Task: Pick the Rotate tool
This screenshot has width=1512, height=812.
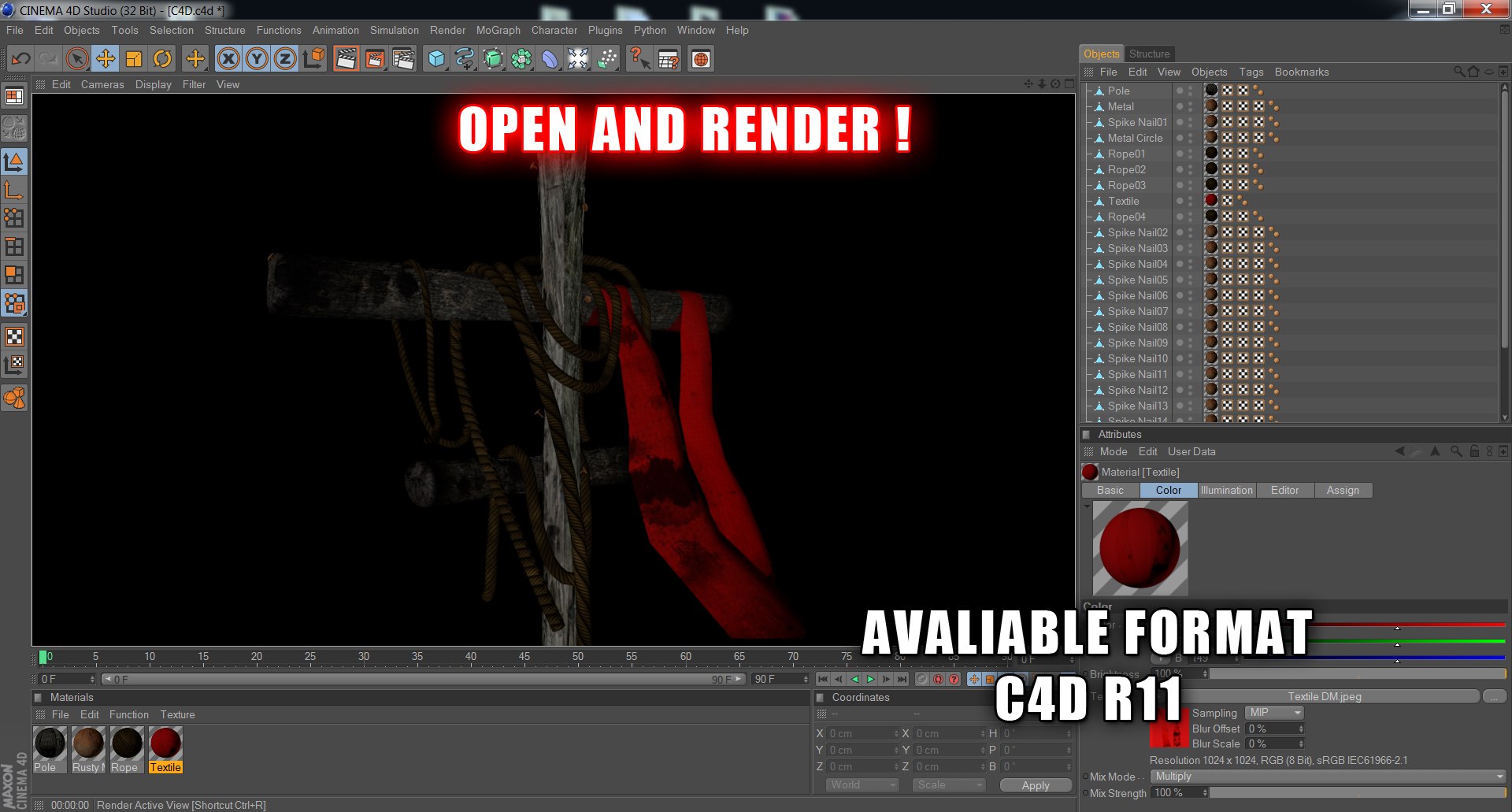Action: (162, 58)
